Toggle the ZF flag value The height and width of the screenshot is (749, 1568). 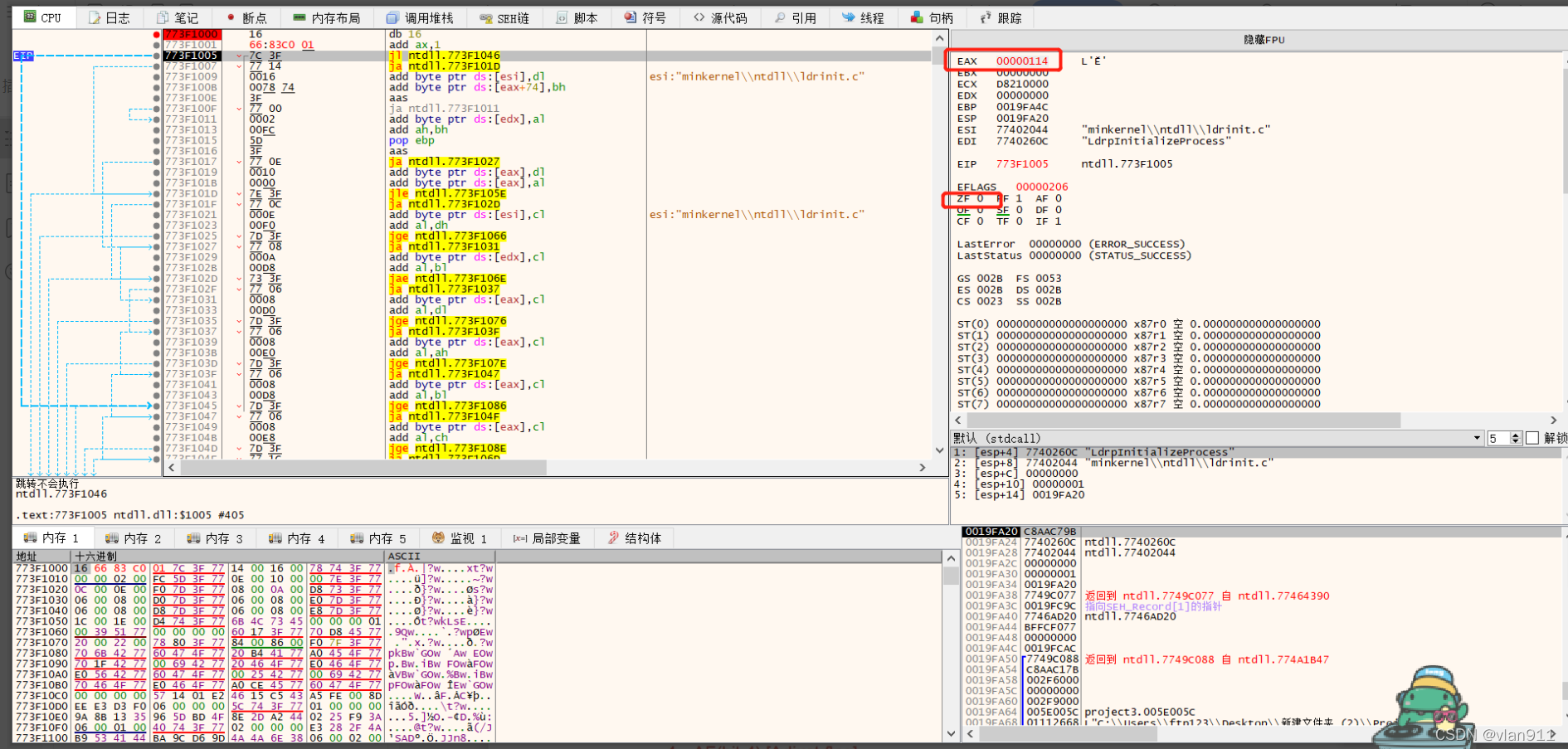click(980, 199)
